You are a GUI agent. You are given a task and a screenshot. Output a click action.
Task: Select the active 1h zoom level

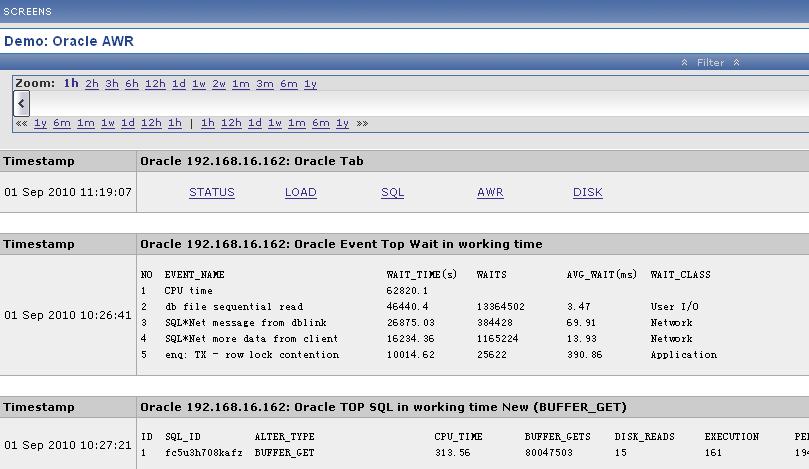[x=71, y=83]
